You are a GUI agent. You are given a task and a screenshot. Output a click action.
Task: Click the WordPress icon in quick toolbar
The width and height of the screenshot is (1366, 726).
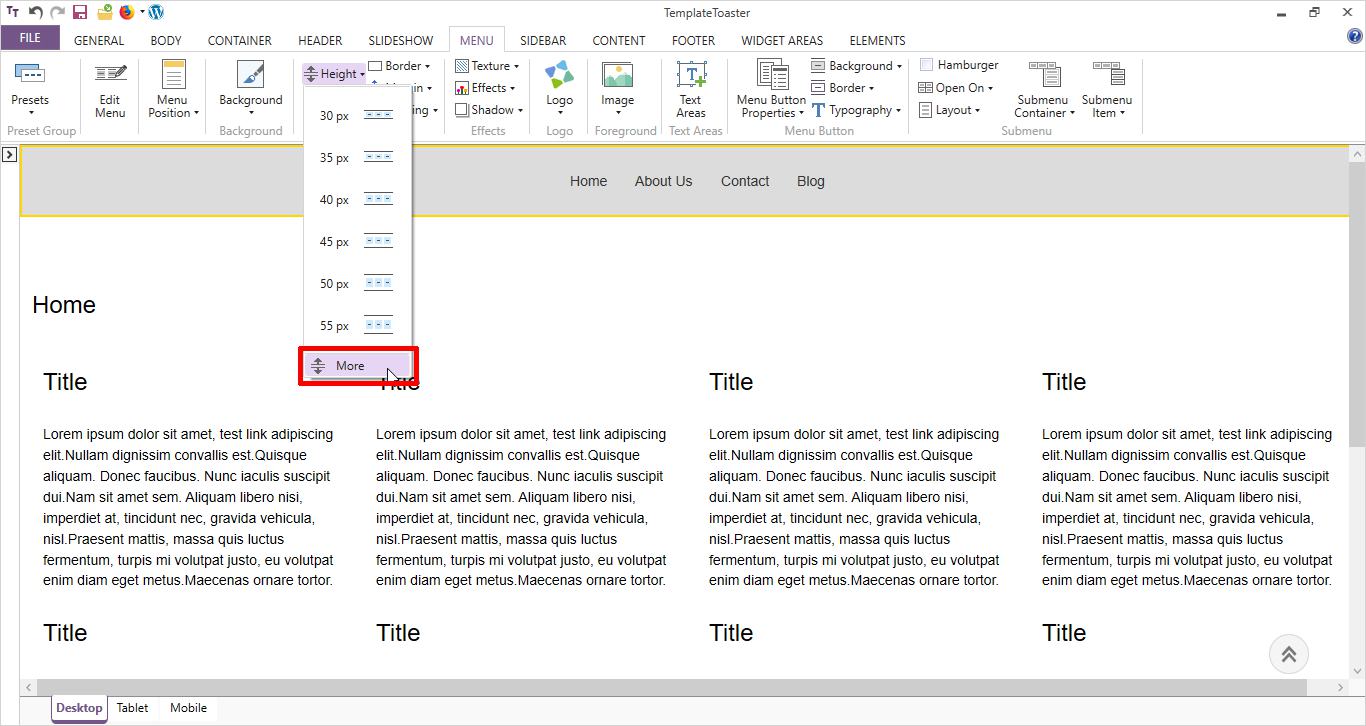tap(156, 13)
